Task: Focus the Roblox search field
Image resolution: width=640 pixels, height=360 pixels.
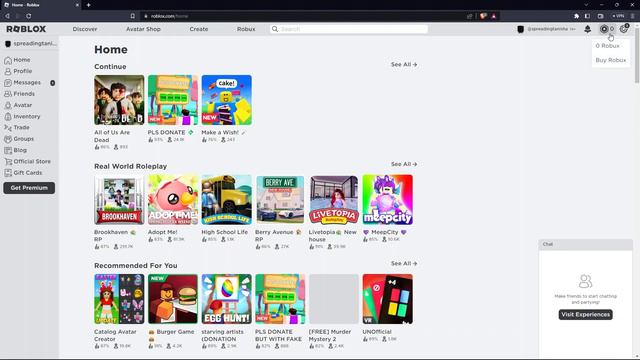Action: pos(349,29)
